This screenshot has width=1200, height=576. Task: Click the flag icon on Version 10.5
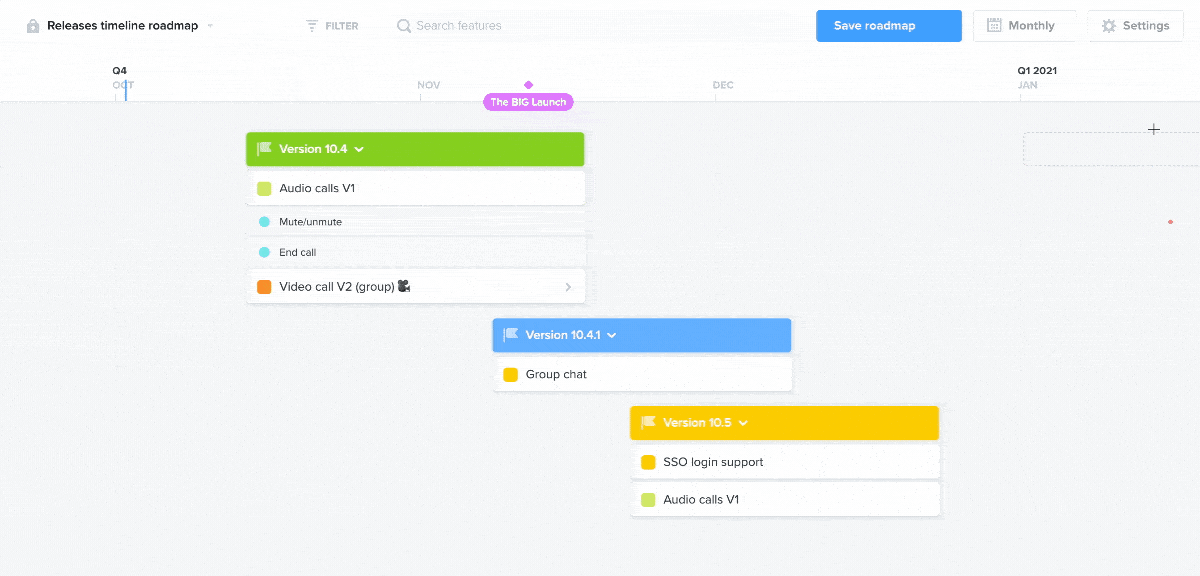coord(648,423)
